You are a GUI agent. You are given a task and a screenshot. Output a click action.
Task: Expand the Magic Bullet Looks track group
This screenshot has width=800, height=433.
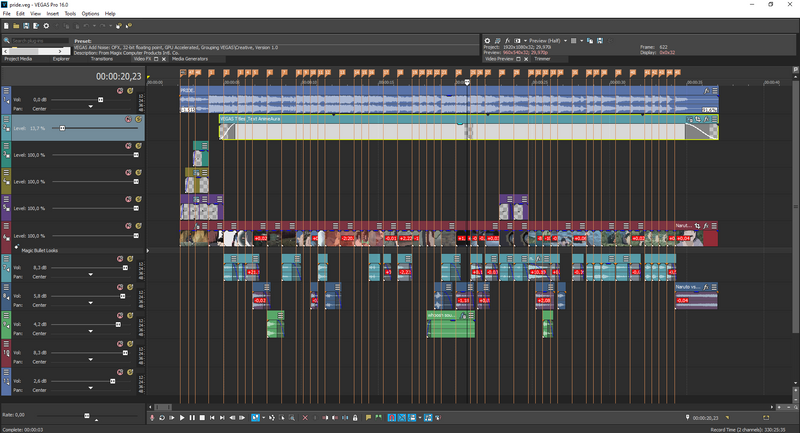tap(16, 249)
